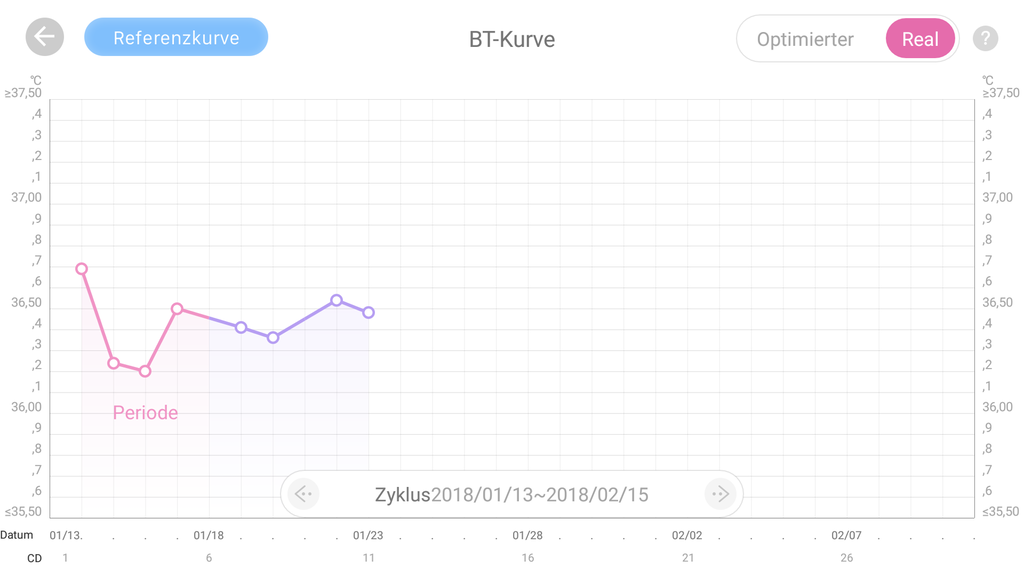Screen dimensions: 1024x576
Task: Click the Zyklus date range label
Action: 511,495
